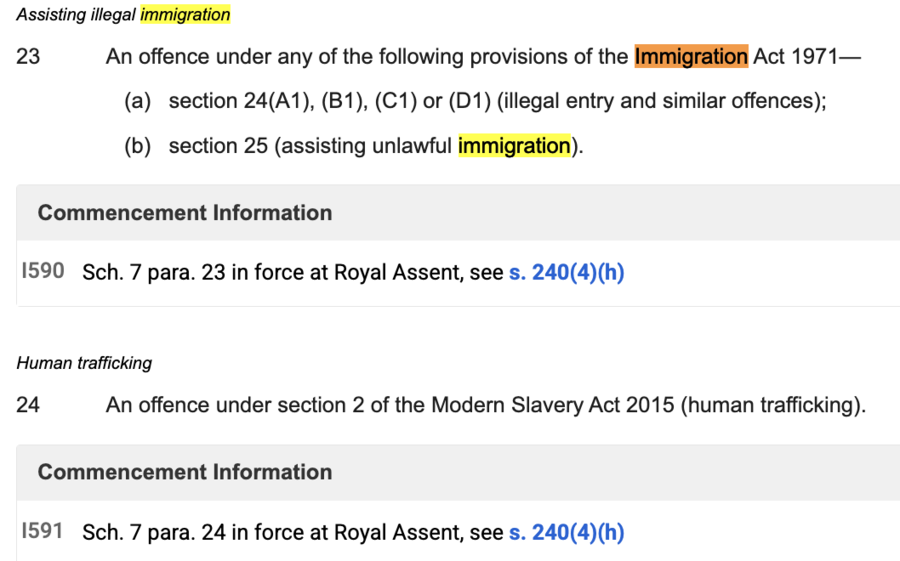
Task: Click the Human trafficking heading
Action: [84, 363]
